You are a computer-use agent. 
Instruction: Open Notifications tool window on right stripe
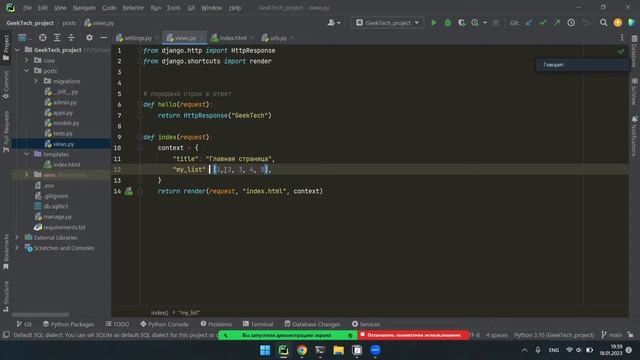(x=634, y=136)
